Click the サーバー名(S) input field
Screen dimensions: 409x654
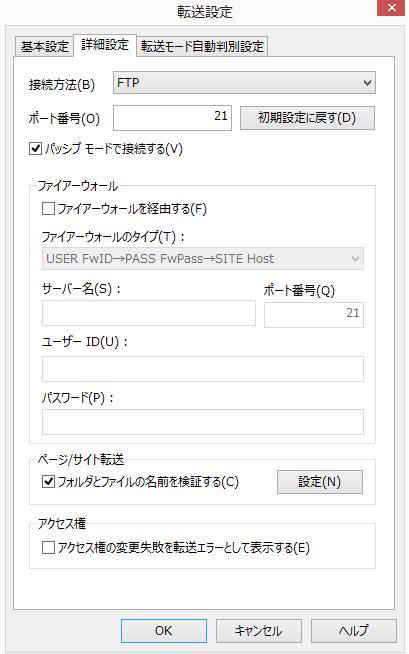tap(149, 313)
